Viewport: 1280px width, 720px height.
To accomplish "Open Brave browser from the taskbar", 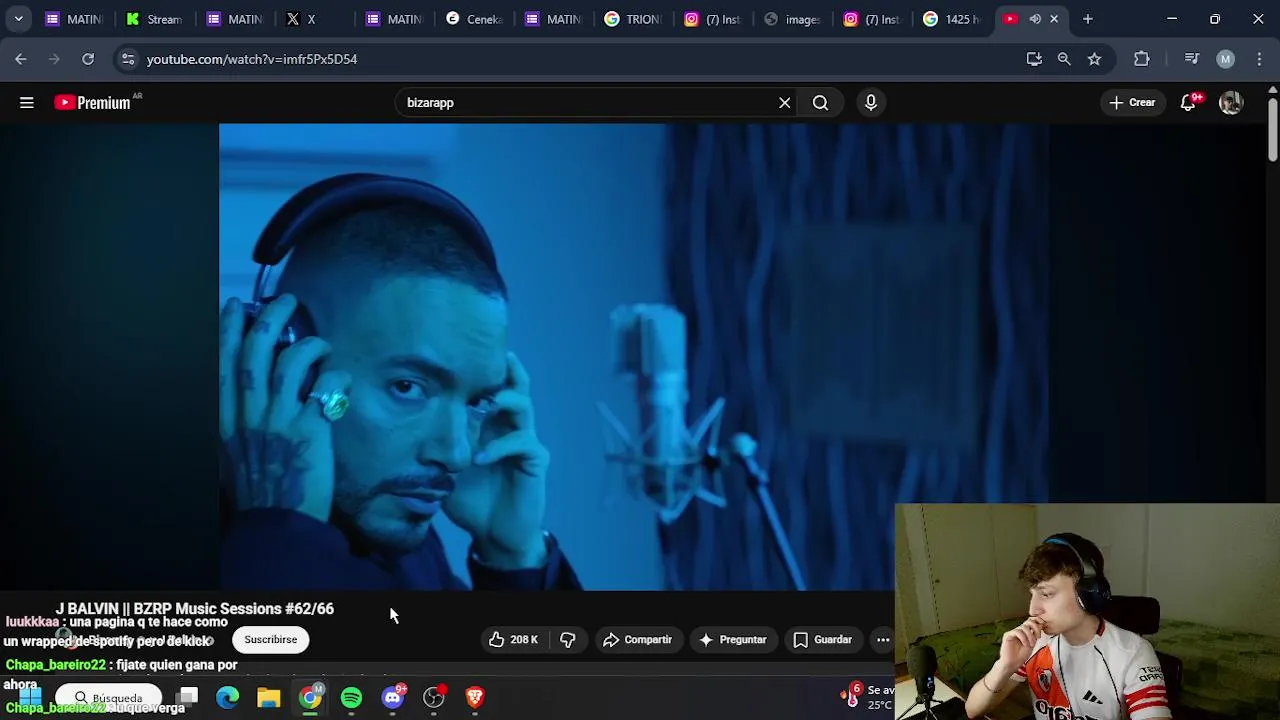I will pos(475,697).
